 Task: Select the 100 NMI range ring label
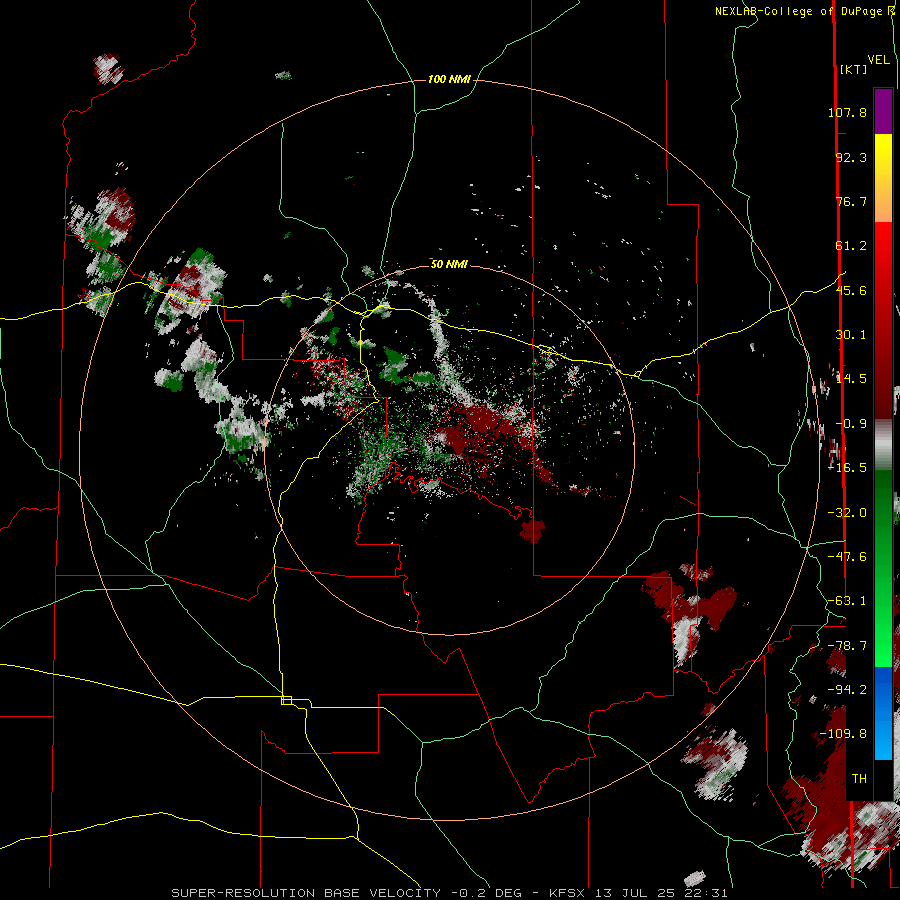click(449, 79)
